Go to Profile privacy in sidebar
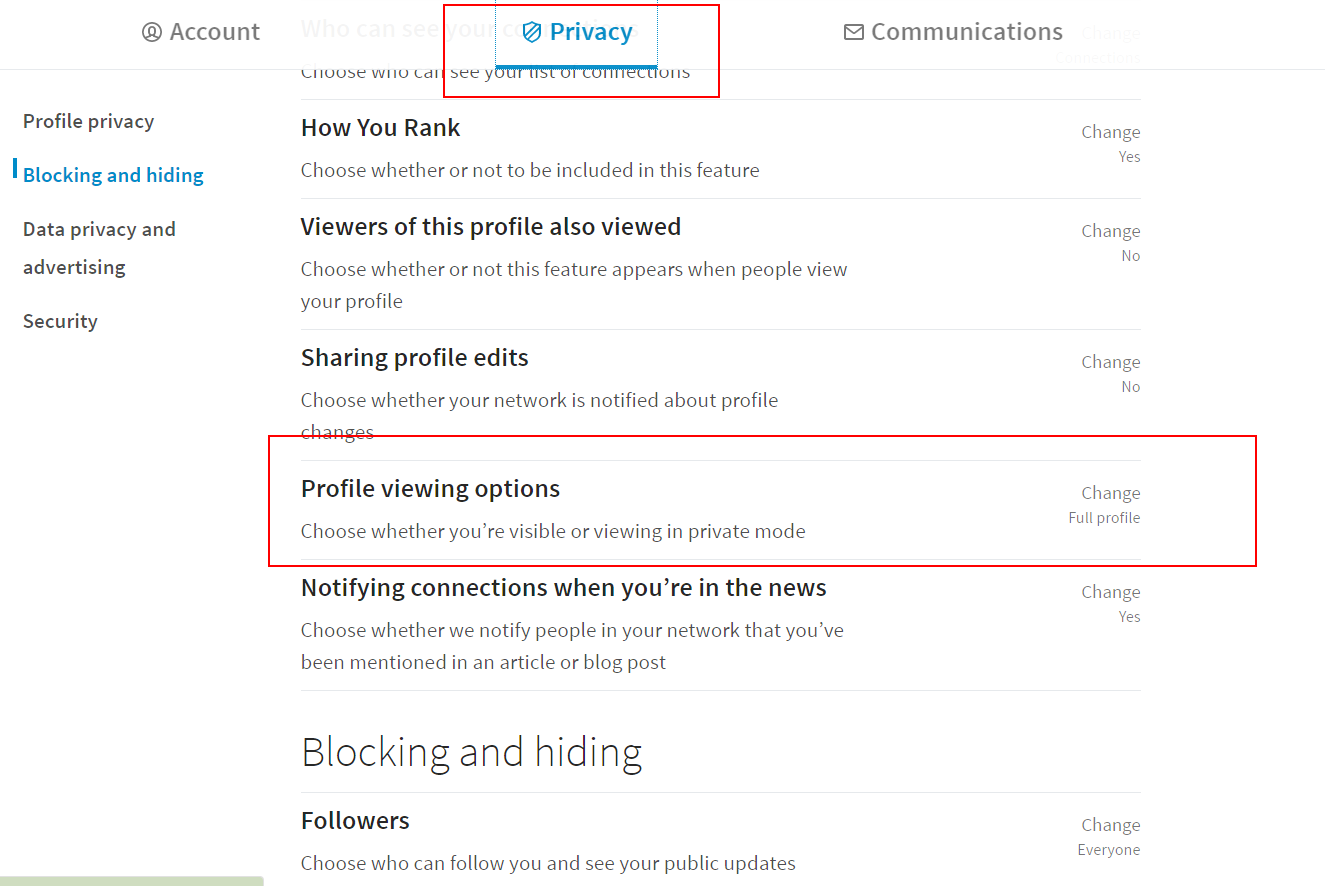The image size is (1325, 886). pos(88,121)
